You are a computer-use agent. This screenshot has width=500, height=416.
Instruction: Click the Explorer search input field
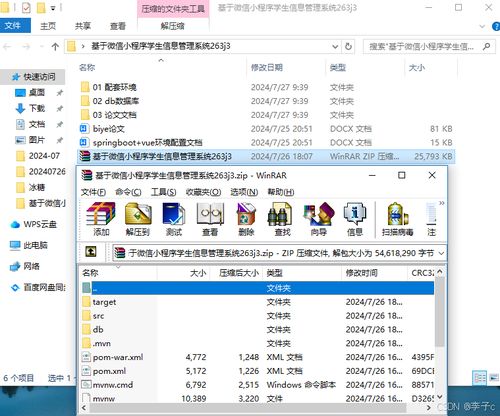coord(421,47)
